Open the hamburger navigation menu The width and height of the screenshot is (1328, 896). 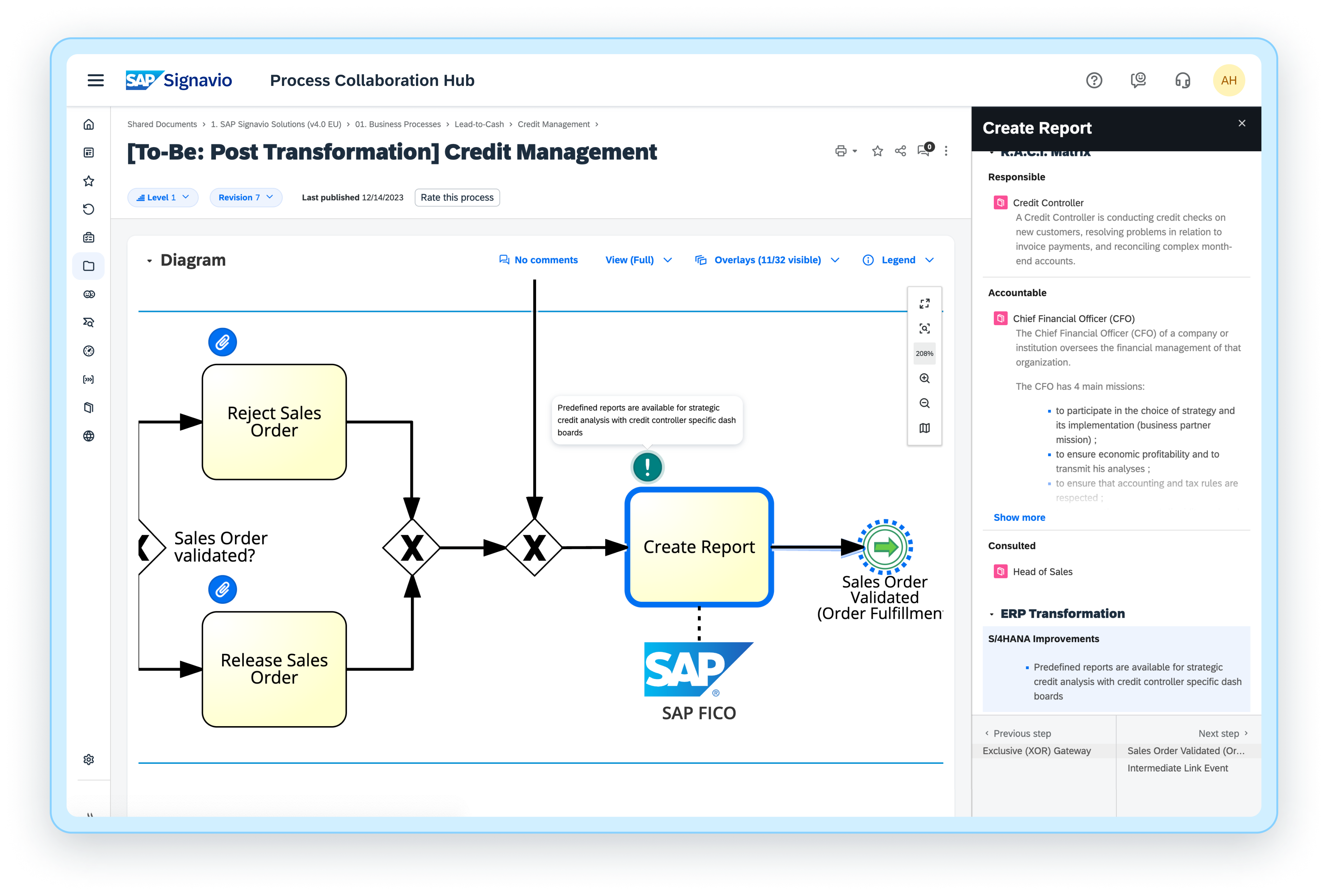tap(96, 81)
